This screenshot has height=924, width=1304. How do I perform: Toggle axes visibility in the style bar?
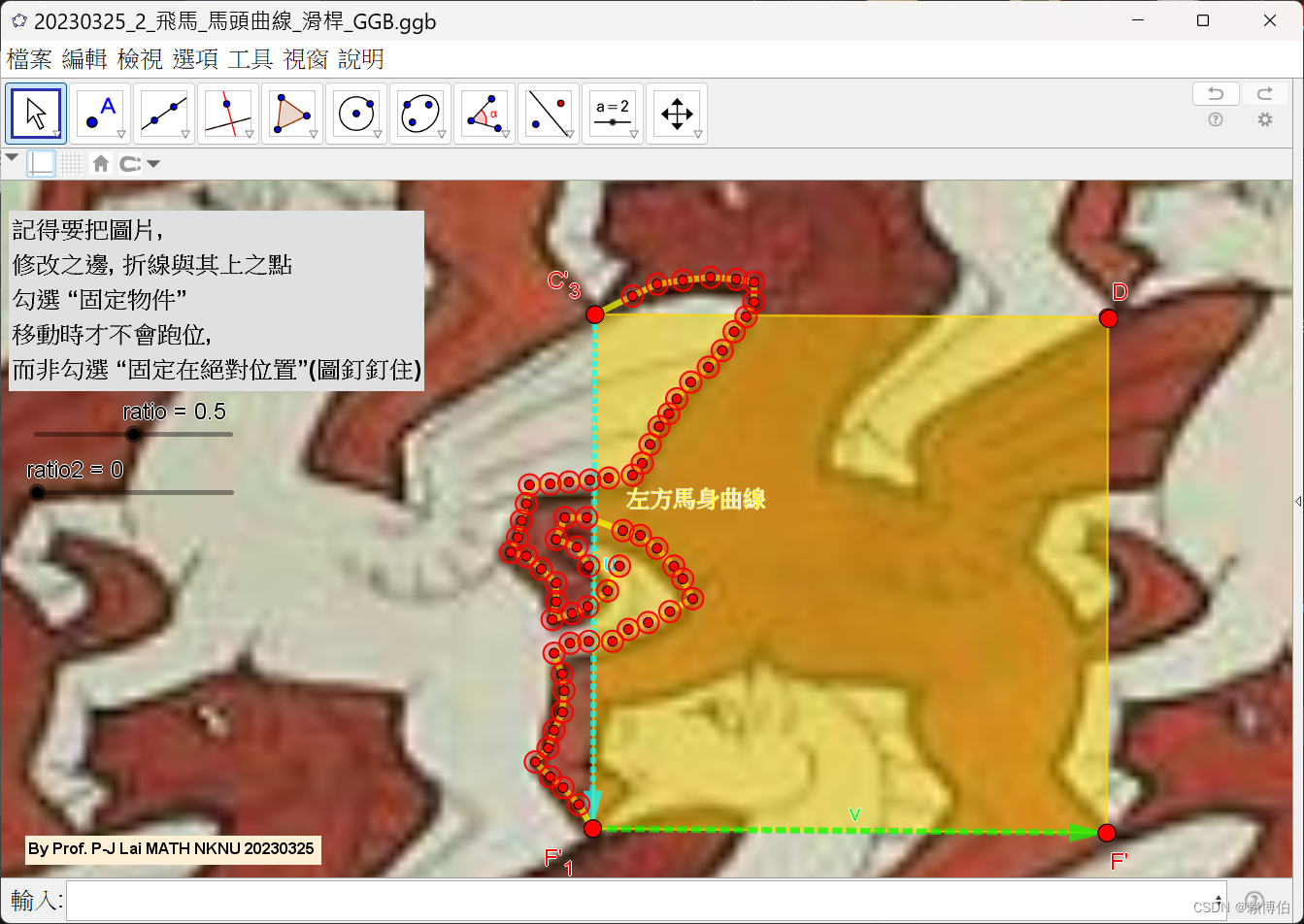pyautogui.click(x=41, y=163)
